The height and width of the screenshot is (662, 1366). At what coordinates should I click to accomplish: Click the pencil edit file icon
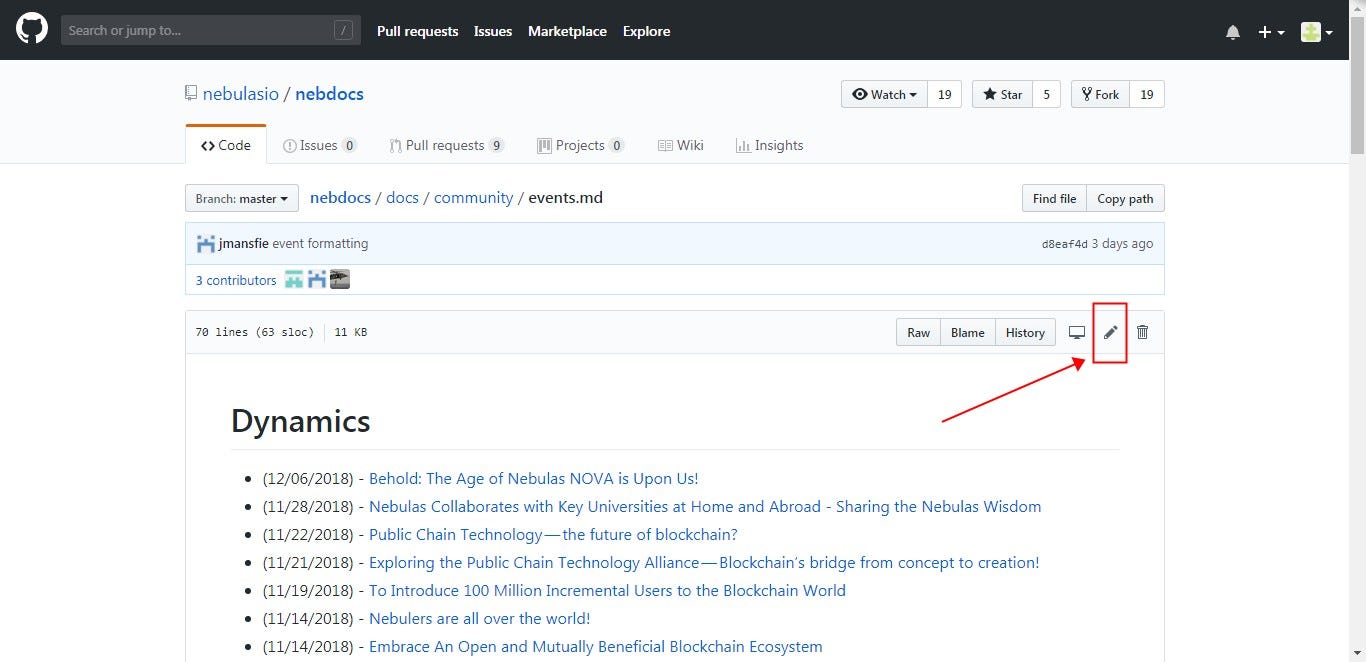[x=1110, y=332]
